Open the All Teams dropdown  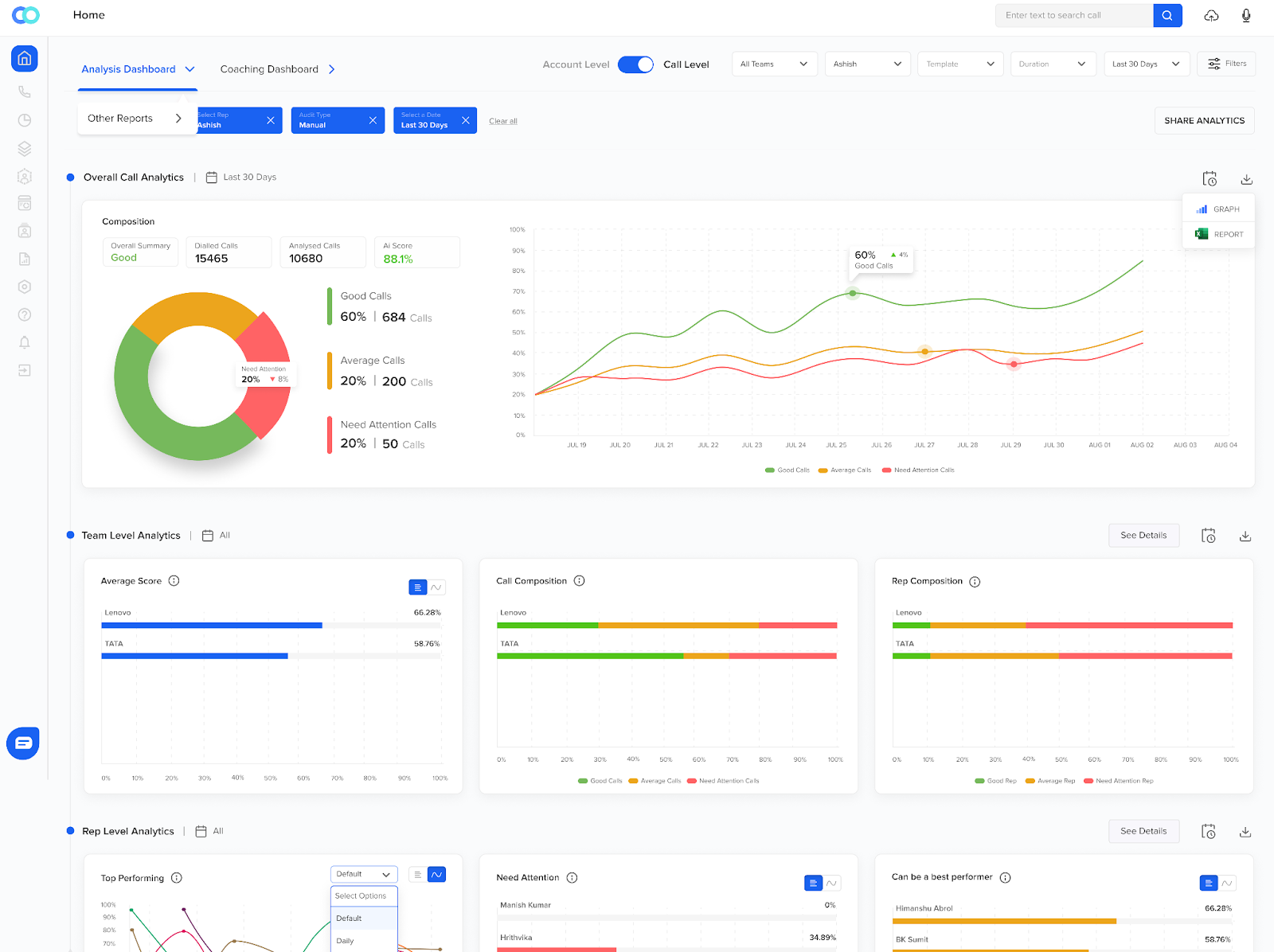click(774, 64)
